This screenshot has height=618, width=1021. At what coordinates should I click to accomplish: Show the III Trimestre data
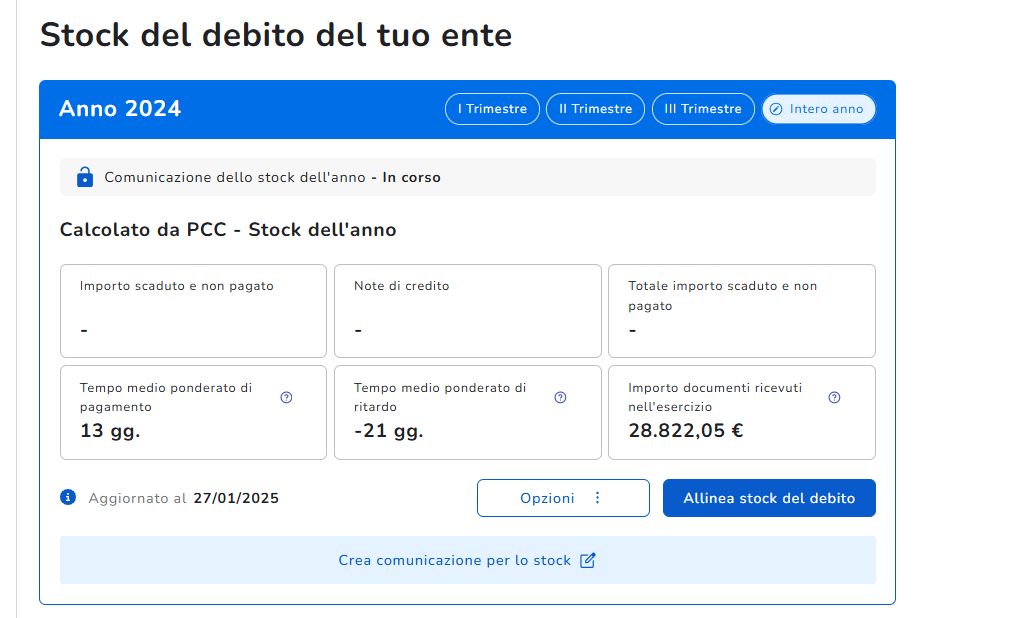point(703,109)
